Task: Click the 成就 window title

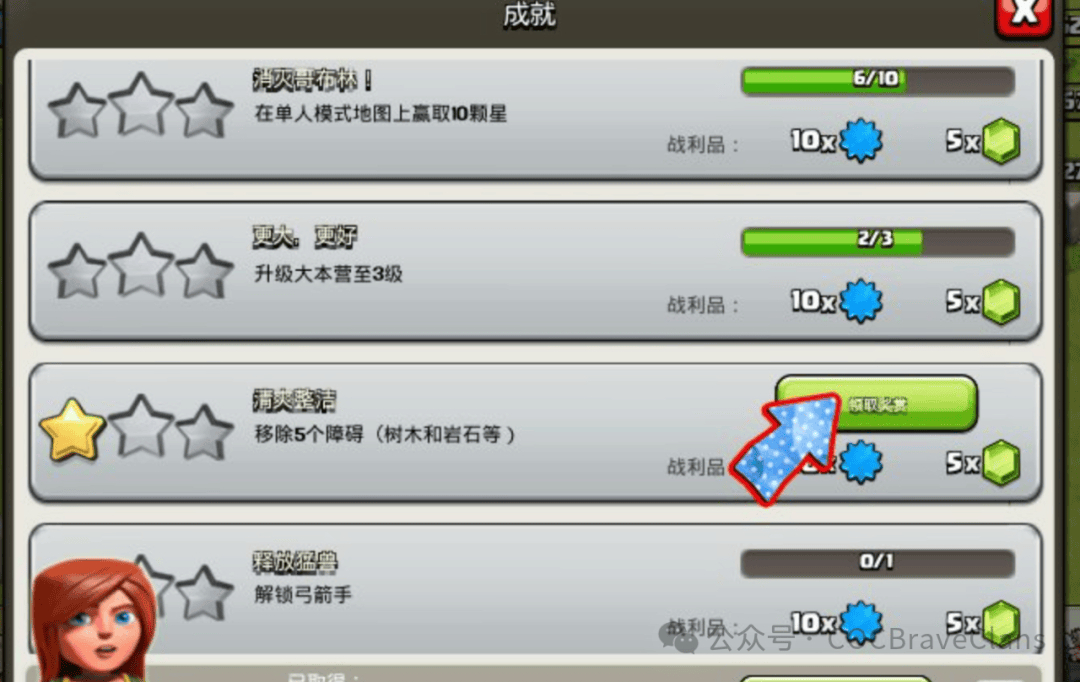Action: pyautogui.click(x=529, y=14)
